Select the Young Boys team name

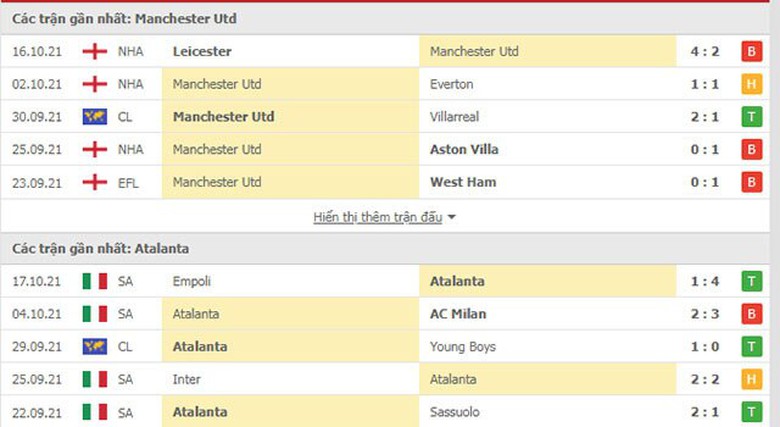(463, 347)
